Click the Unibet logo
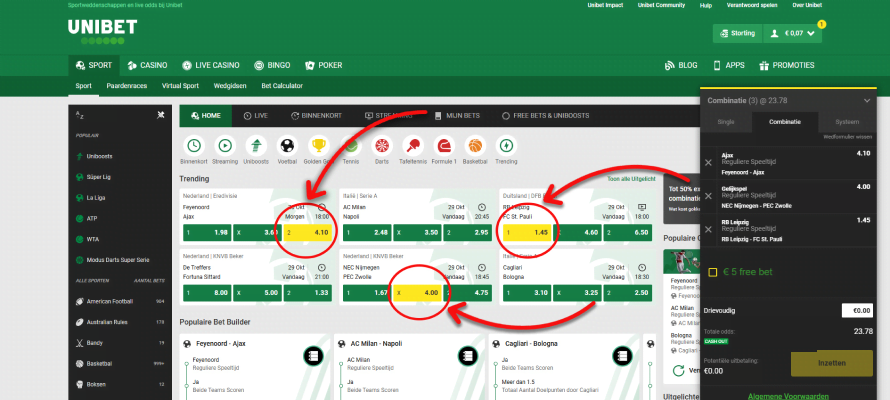Viewport: 890px width, 400px height. (102, 31)
